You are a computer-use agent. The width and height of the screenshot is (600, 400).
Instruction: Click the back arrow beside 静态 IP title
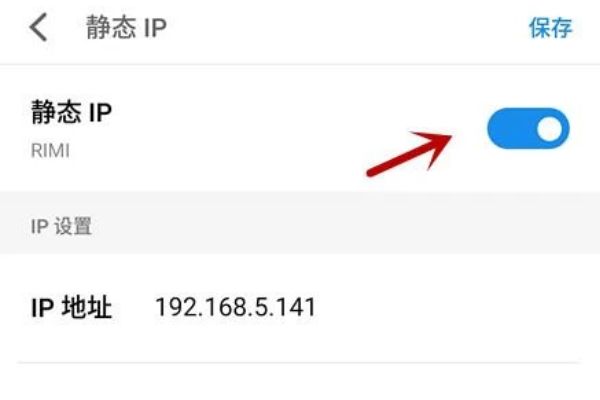[x=38, y=27]
